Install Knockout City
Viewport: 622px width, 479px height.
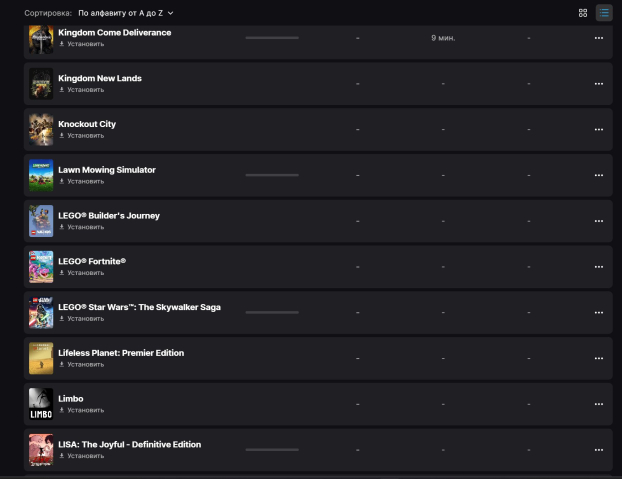pos(81,136)
